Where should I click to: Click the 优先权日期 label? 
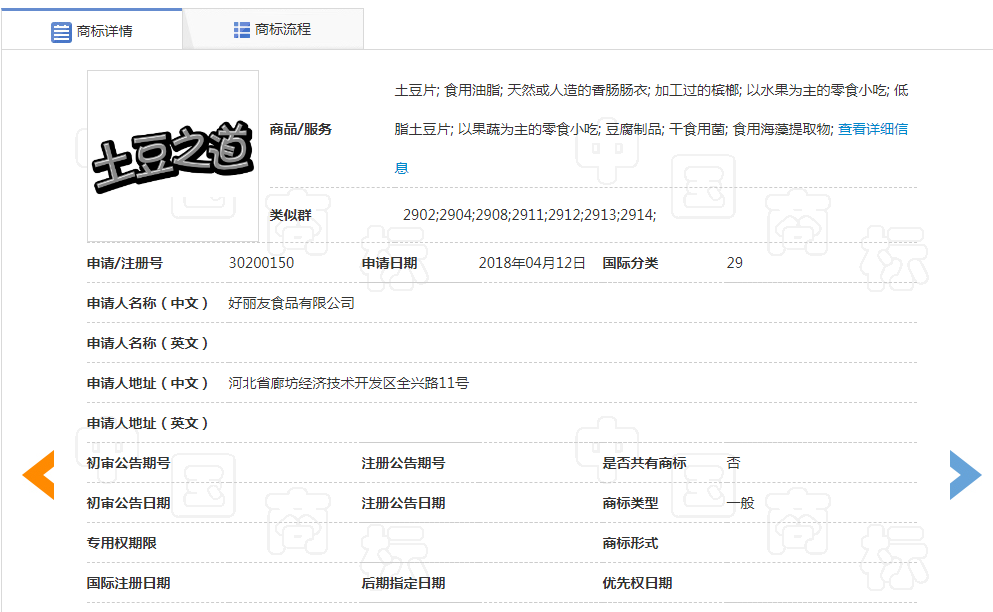click(x=637, y=583)
